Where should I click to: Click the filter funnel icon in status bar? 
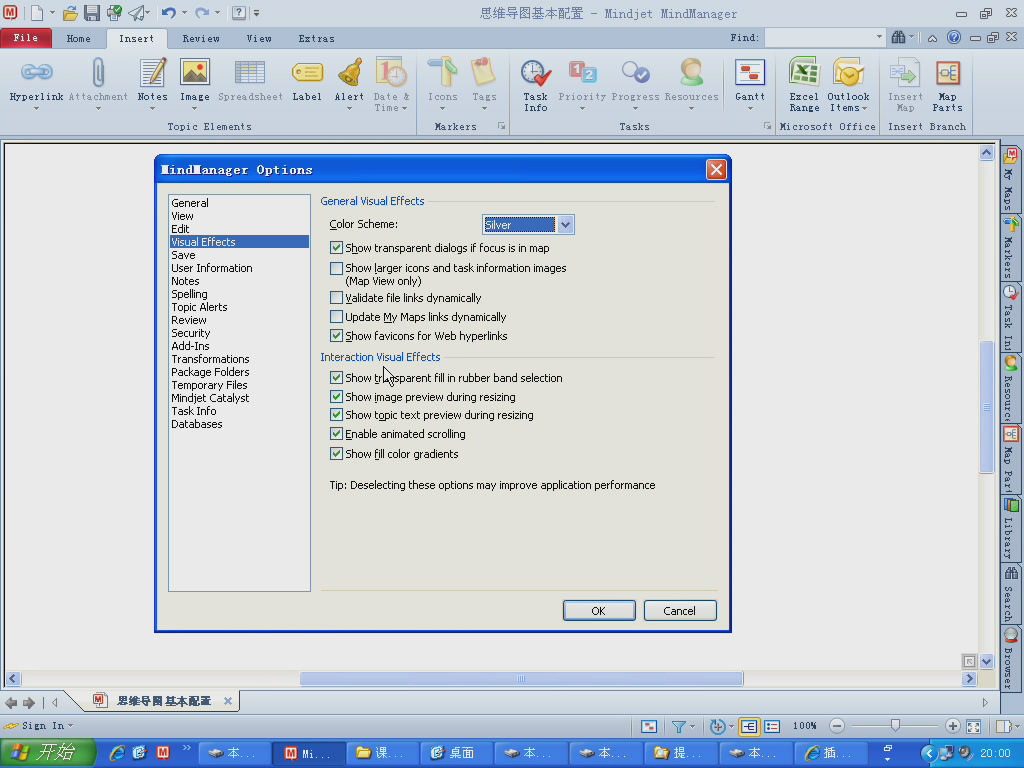[678, 726]
